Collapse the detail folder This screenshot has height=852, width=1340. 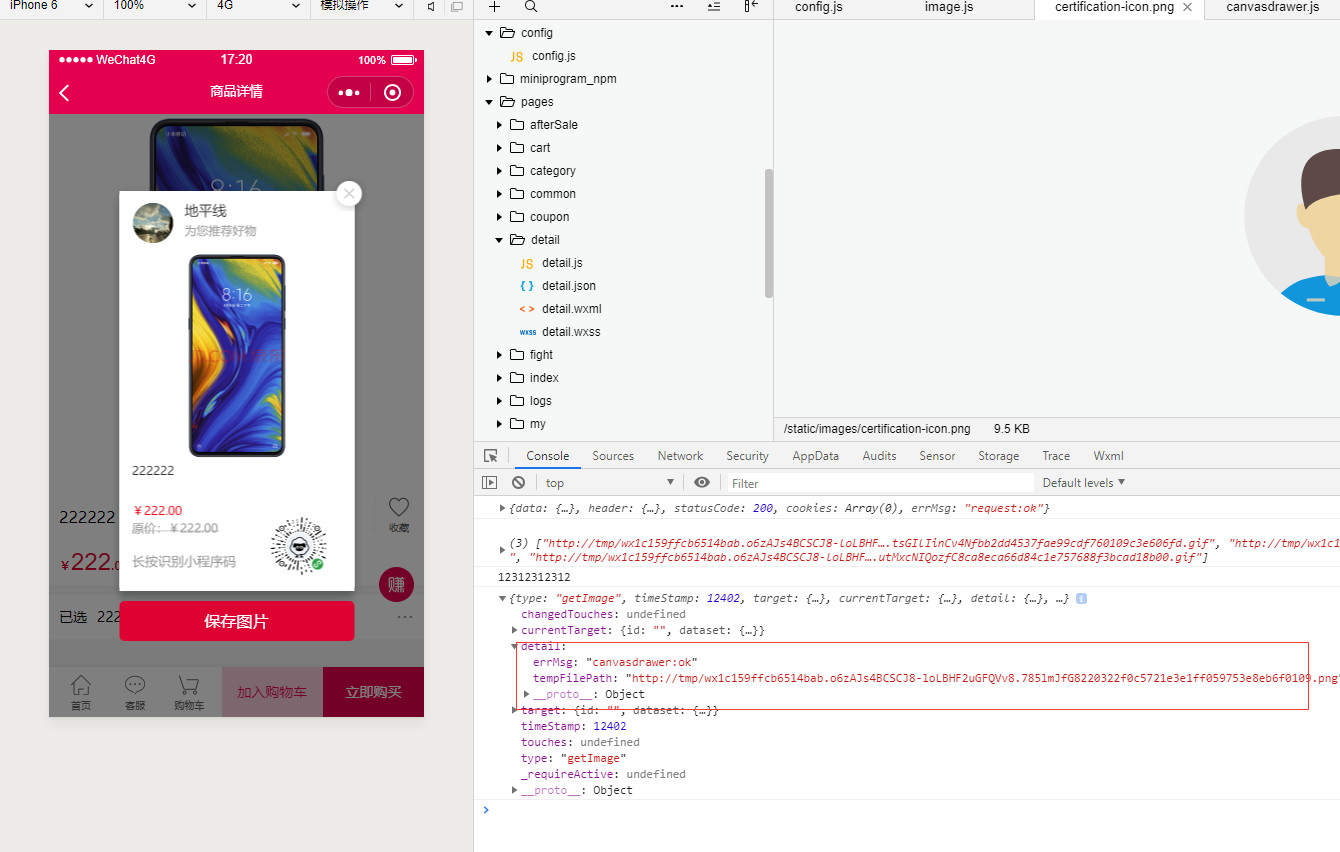pyautogui.click(x=500, y=240)
